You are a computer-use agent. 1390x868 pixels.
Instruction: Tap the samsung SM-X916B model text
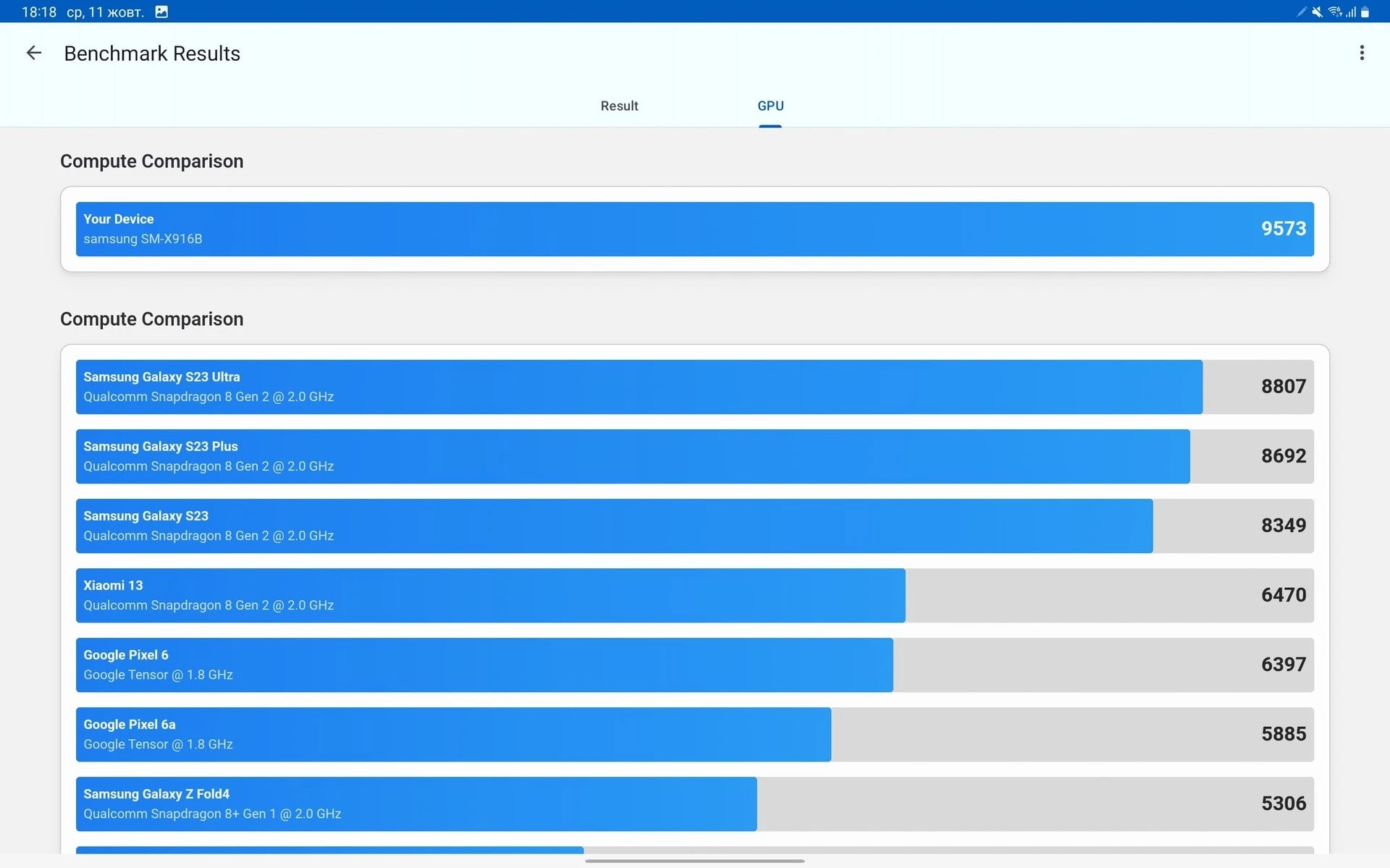pyautogui.click(x=143, y=239)
